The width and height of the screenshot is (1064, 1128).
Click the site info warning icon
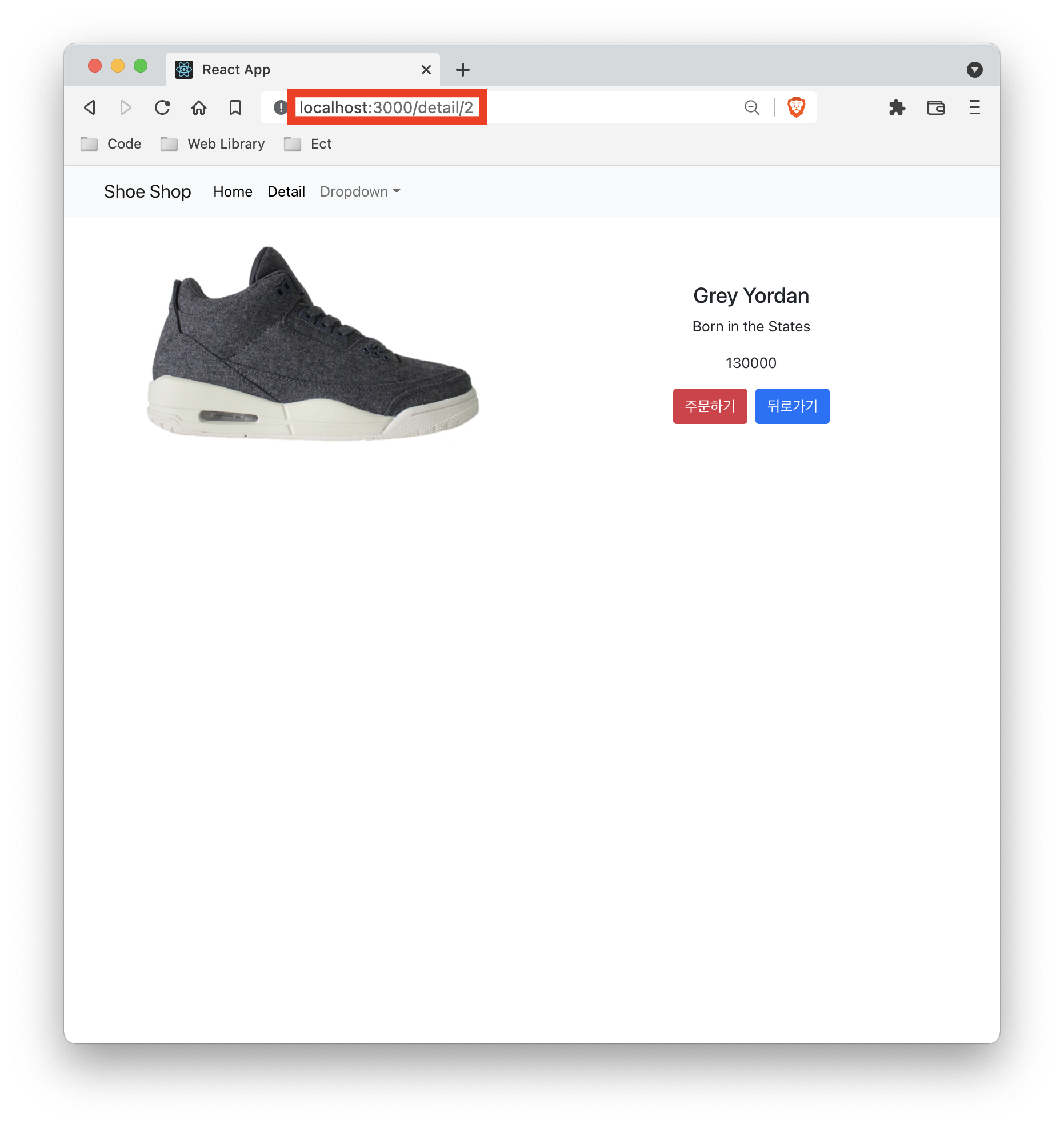280,107
